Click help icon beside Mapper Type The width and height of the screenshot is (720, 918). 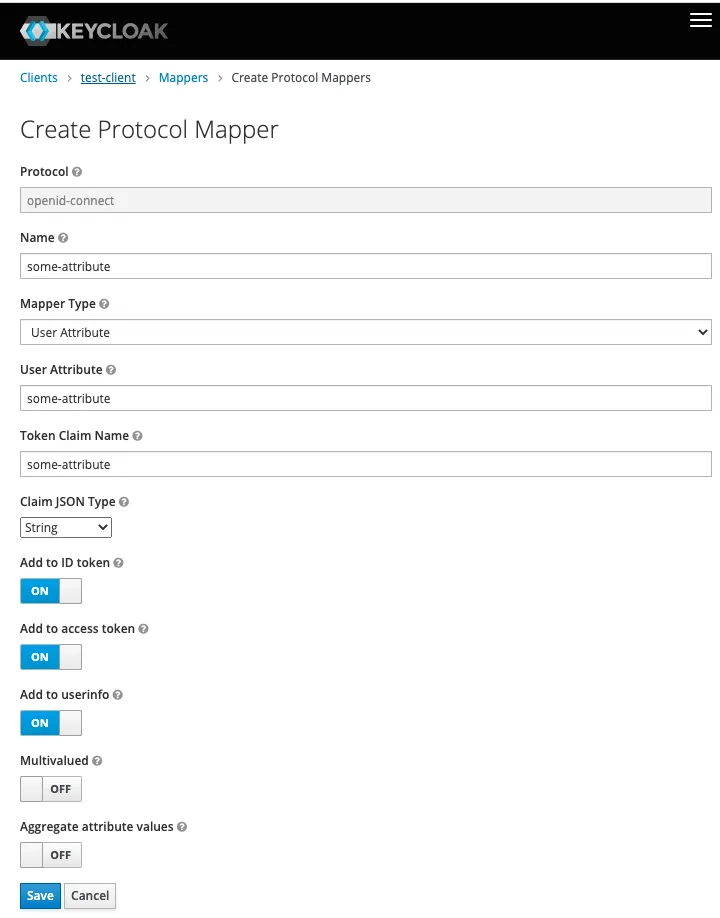pyautogui.click(x=104, y=304)
